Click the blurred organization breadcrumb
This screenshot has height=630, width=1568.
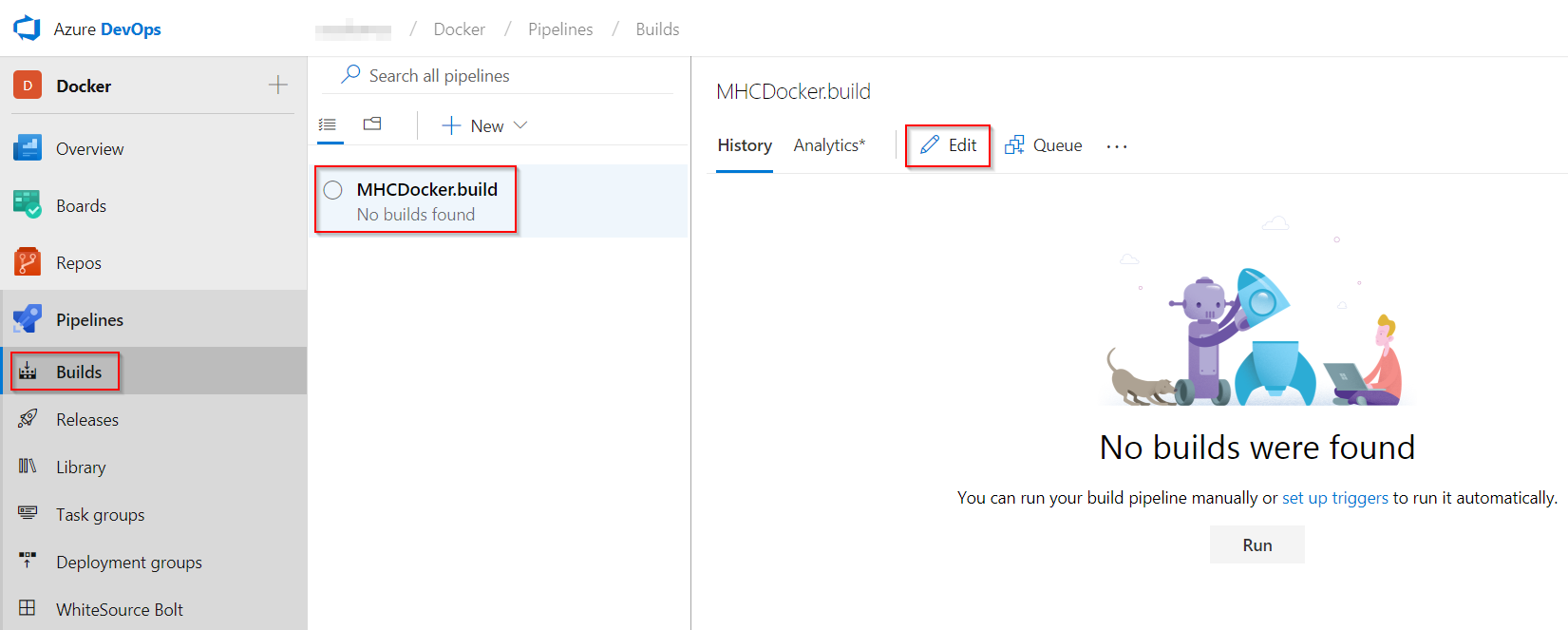(x=353, y=29)
